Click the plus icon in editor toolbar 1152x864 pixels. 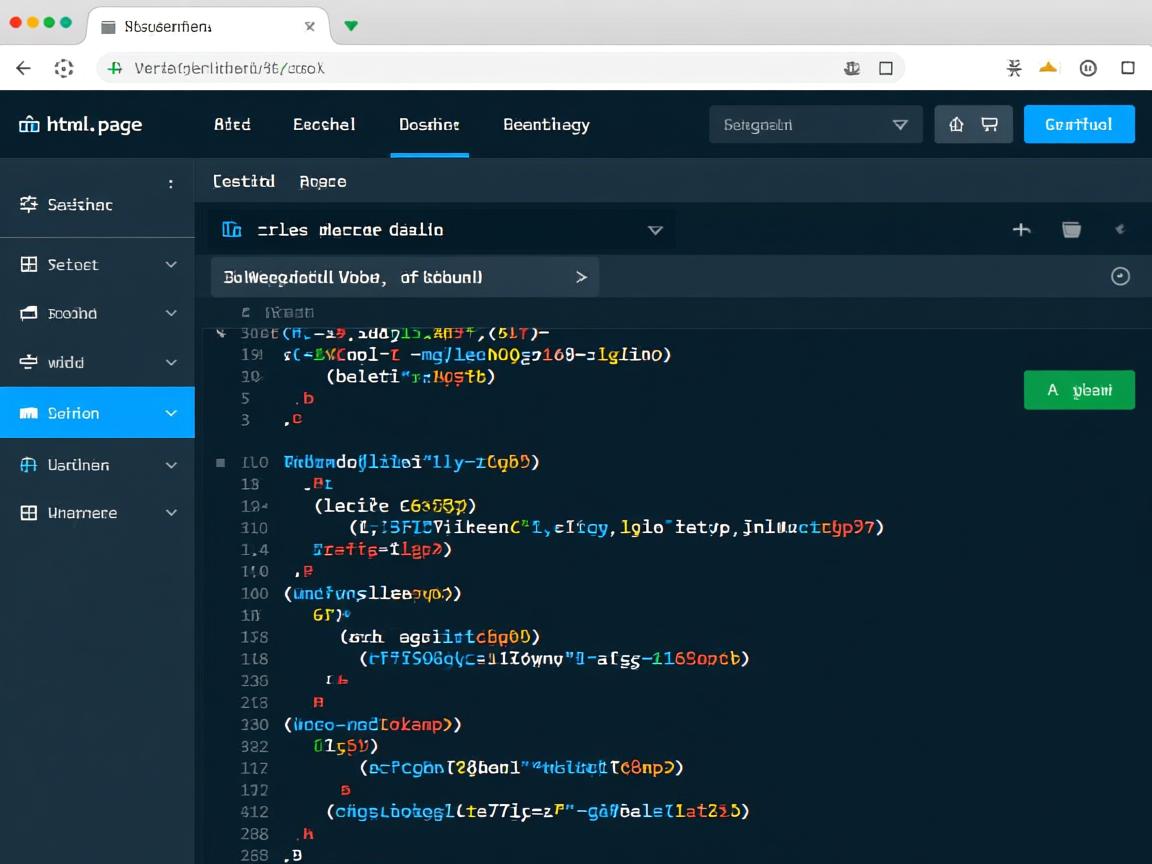click(x=1021, y=230)
